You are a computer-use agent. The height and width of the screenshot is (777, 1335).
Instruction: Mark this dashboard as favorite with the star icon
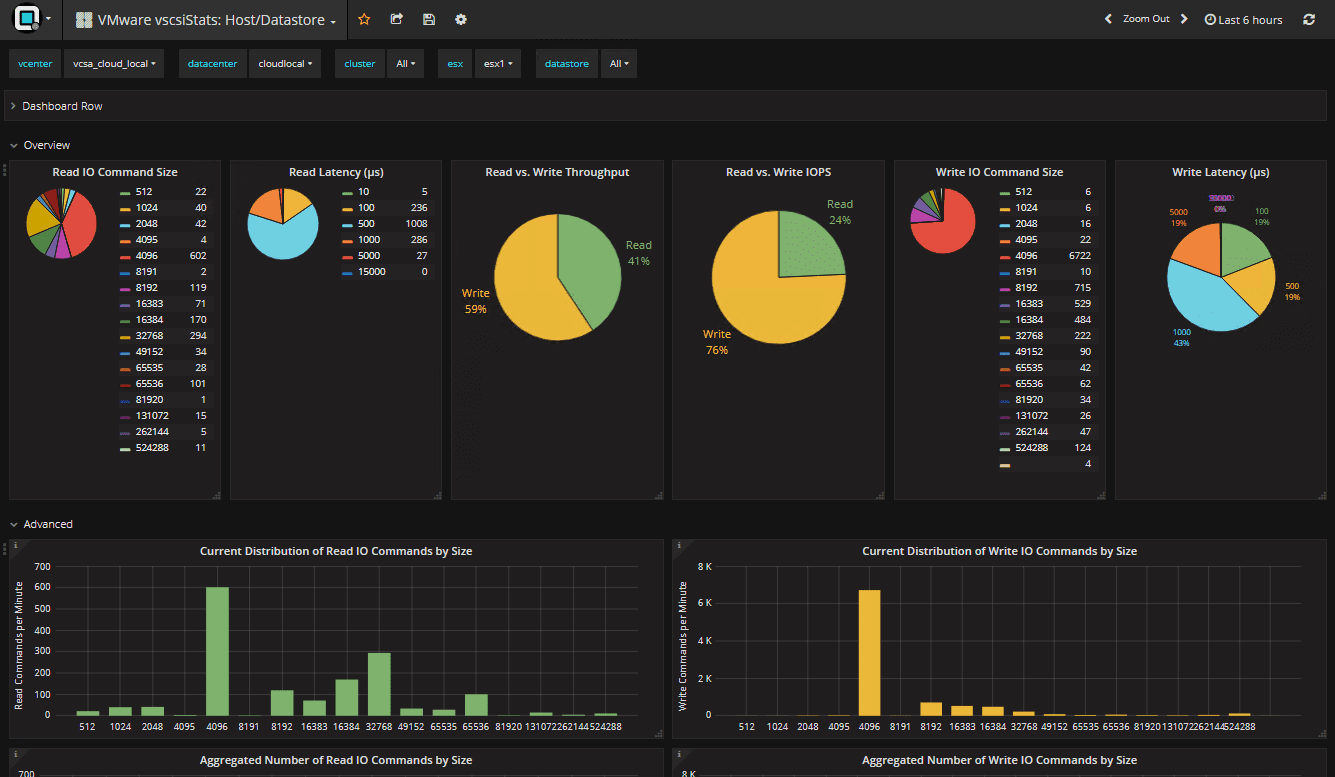[364, 19]
